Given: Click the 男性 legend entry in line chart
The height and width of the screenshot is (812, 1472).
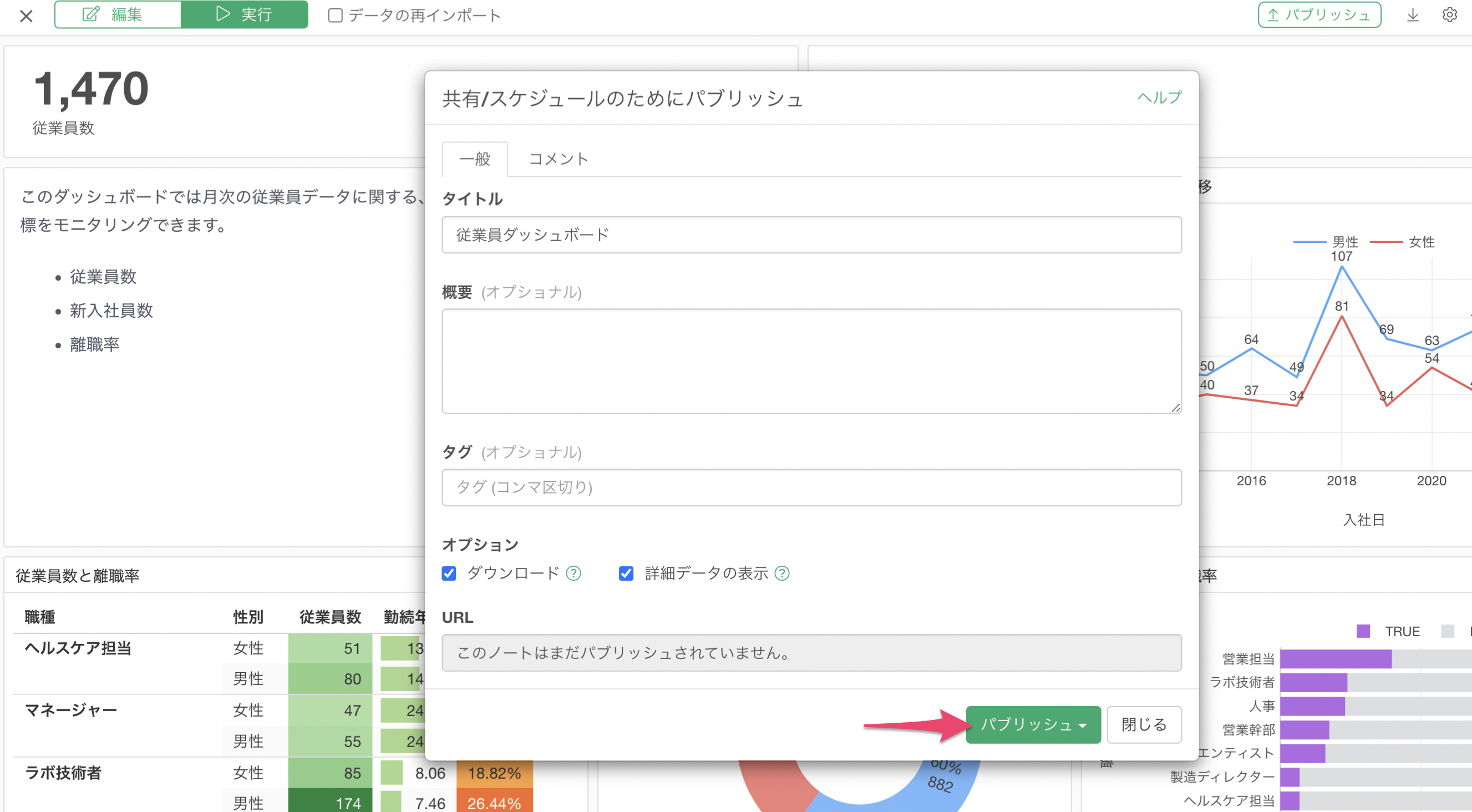Looking at the screenshot, I should 1326,242.
